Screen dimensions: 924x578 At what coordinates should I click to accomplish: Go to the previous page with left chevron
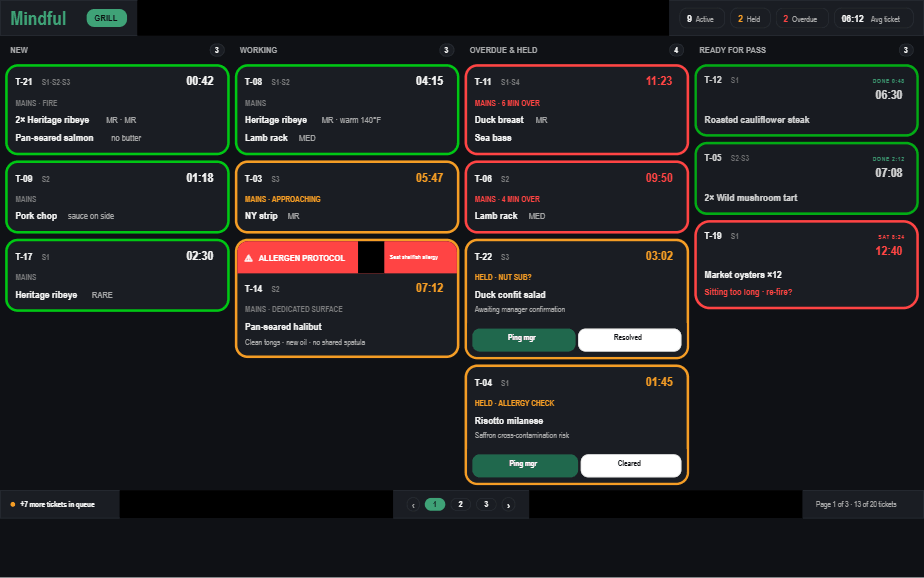click(414, 505)
